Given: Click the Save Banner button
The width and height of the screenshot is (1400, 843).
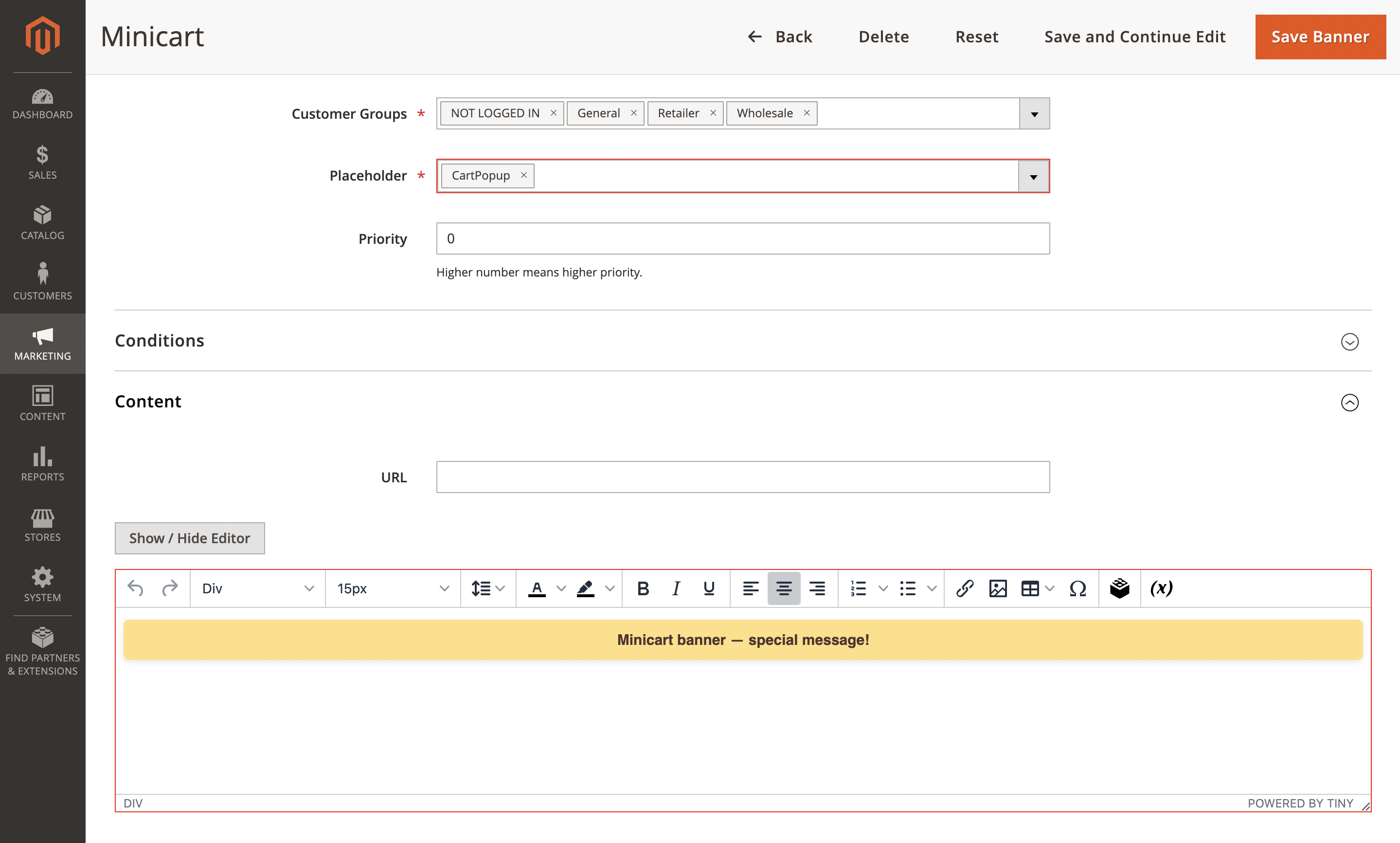Looking at the screenshot, I should (1320, 37).
